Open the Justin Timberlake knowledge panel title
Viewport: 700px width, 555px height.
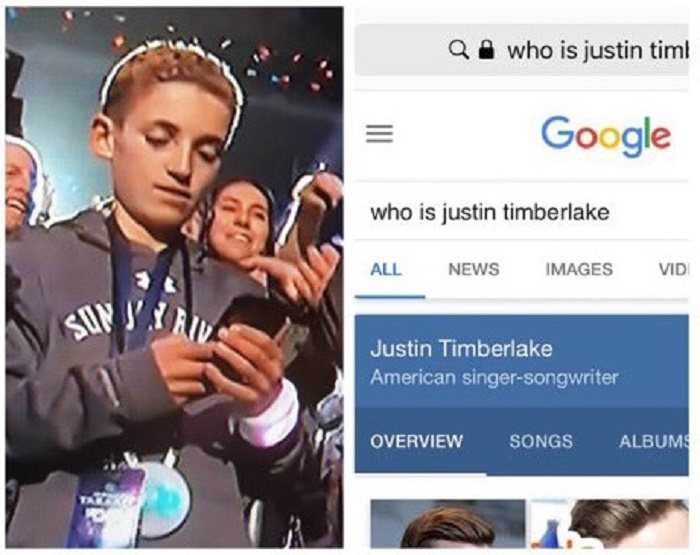pyautogui.click(x=461, y=348)
